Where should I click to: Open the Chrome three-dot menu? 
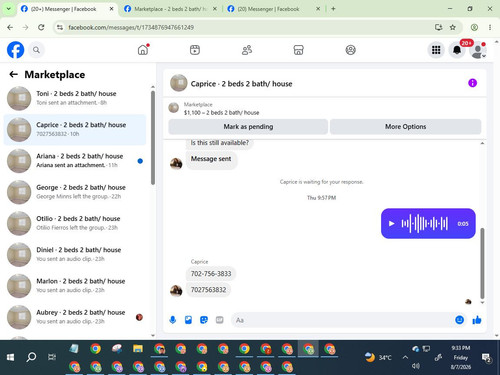pos(490,27)
